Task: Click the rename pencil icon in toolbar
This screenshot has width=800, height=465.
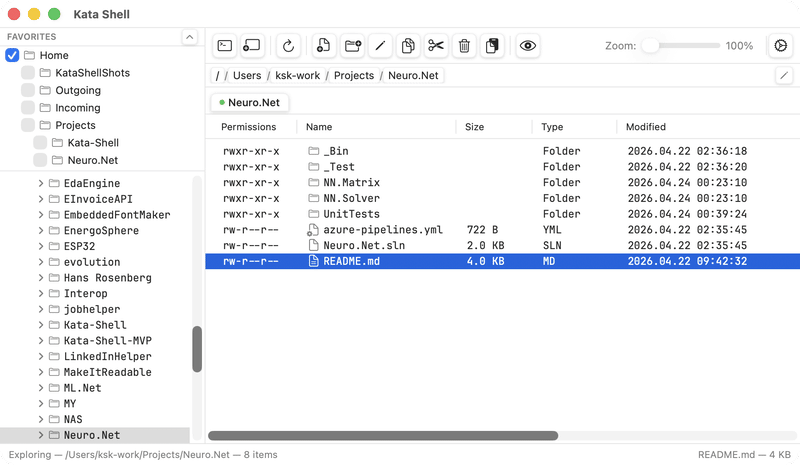Action: [x=380, y=46]
